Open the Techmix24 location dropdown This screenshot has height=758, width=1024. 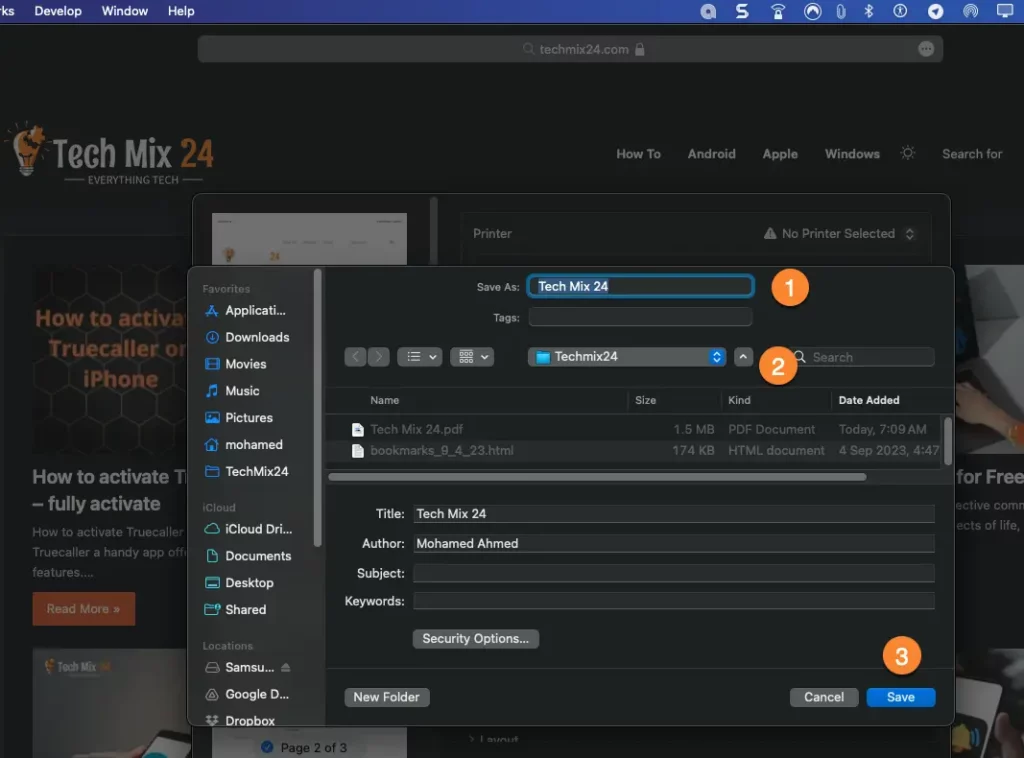[x=627, y=356]
